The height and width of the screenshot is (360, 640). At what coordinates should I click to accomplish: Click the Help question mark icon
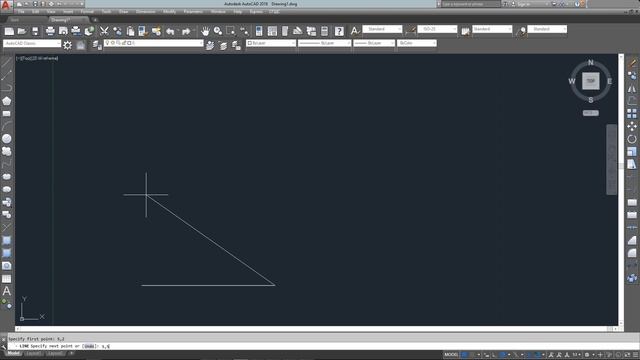click(x=339, y=31)
